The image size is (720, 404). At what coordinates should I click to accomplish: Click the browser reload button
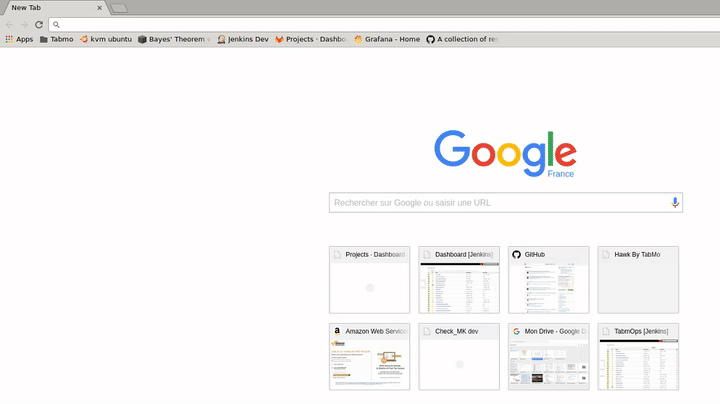[x=39, y=24]
